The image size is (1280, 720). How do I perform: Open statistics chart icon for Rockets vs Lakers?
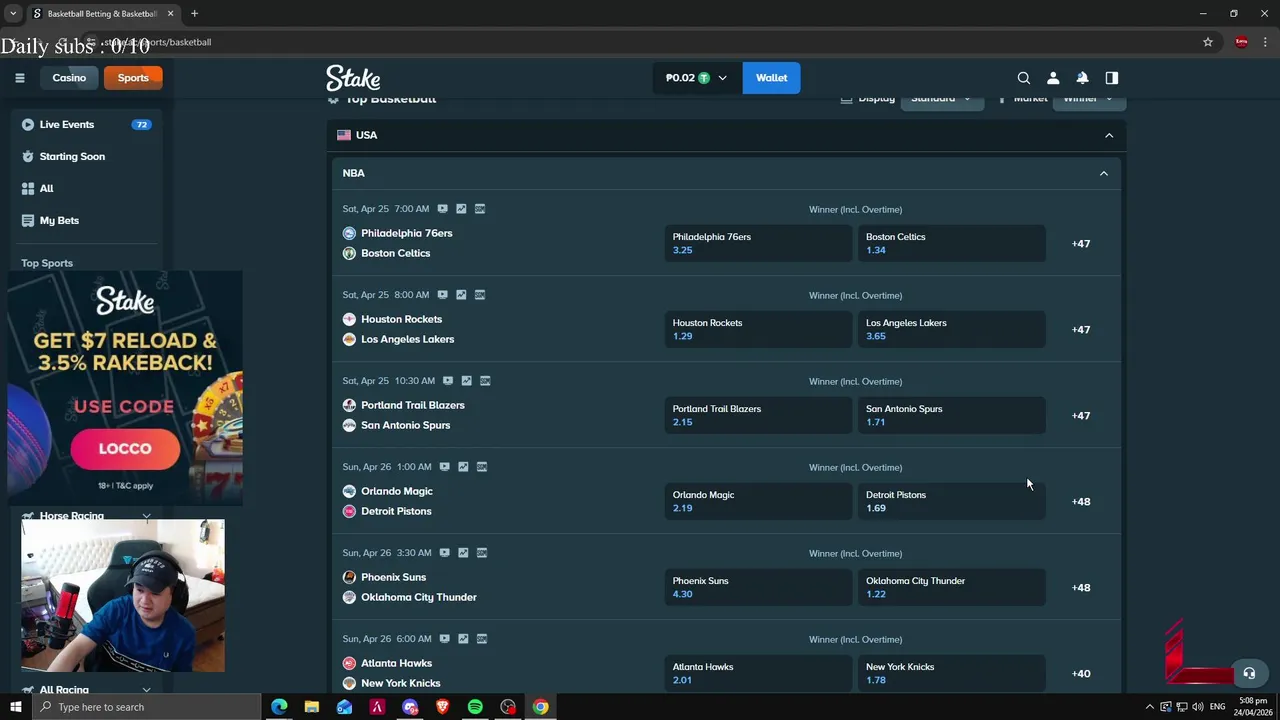(x=461, y=295)
